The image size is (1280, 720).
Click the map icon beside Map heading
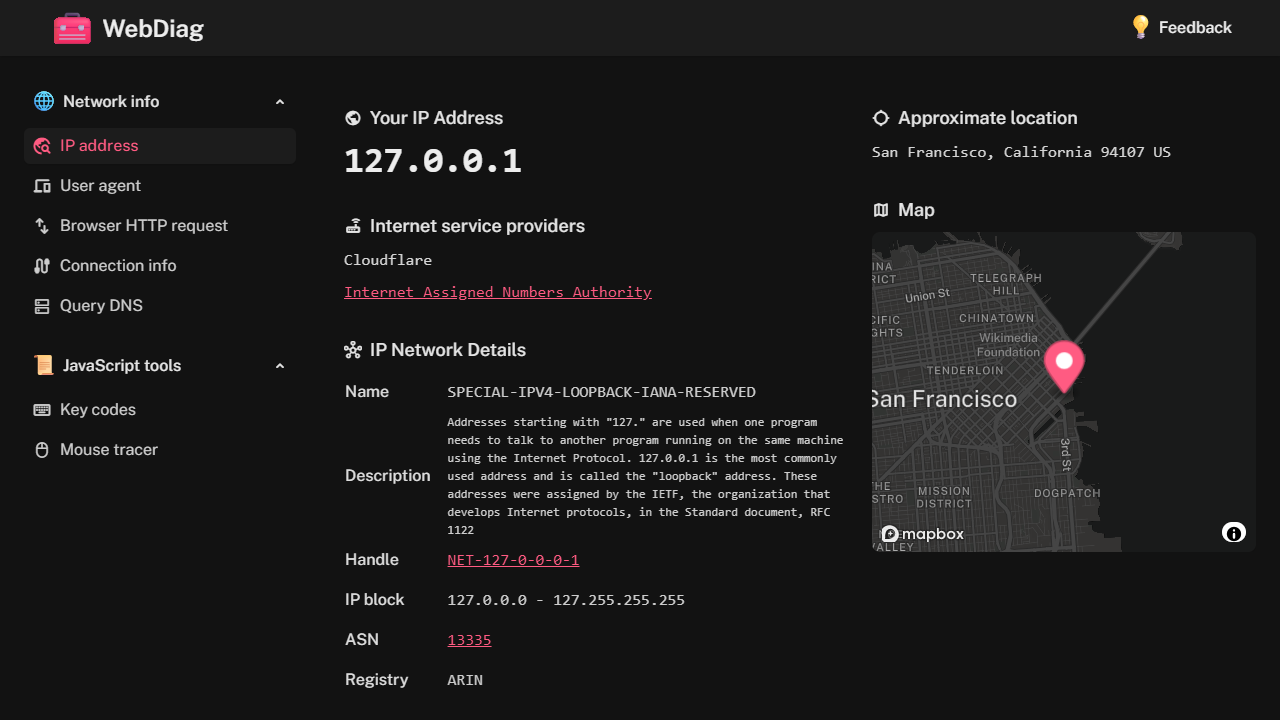pyautogui.click(x=880, y=210)
